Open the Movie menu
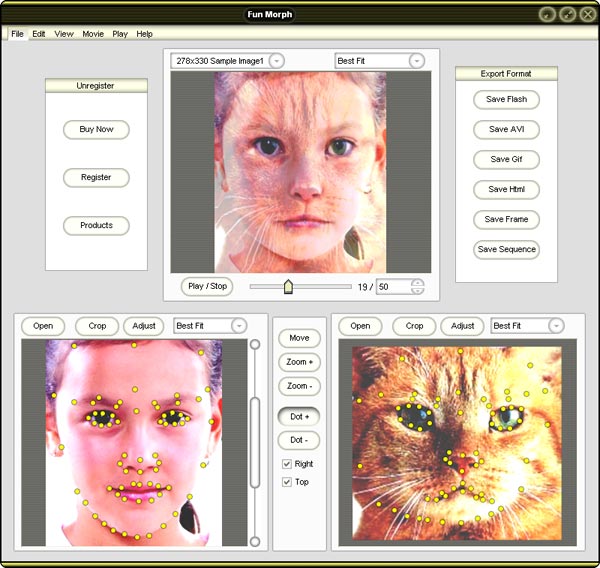 click(x=93, y=34)
